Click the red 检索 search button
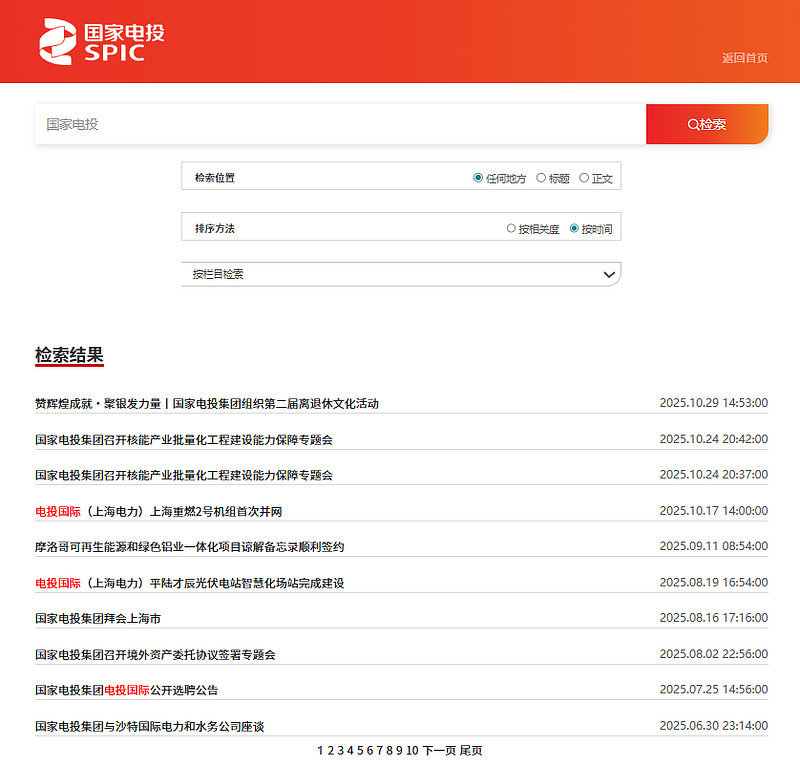Screen dimensions: 800x766 [x=707, y=124]
